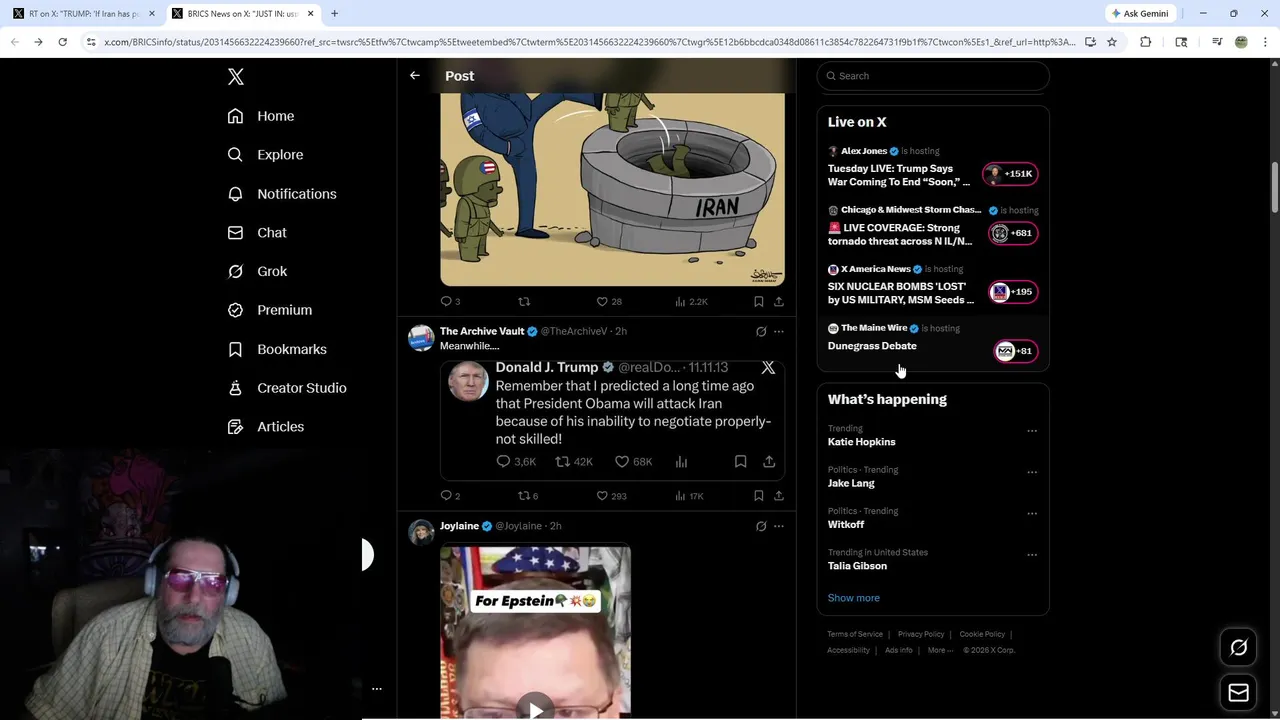Analytics icon in embedded Trump tweet

pyautogui.click(x=681, y=462)
